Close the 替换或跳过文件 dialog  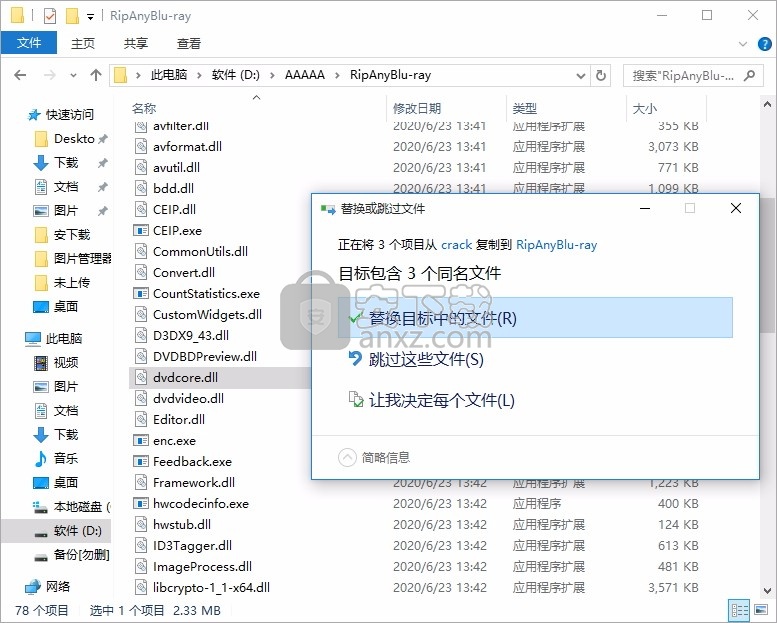tap(736, 208)
